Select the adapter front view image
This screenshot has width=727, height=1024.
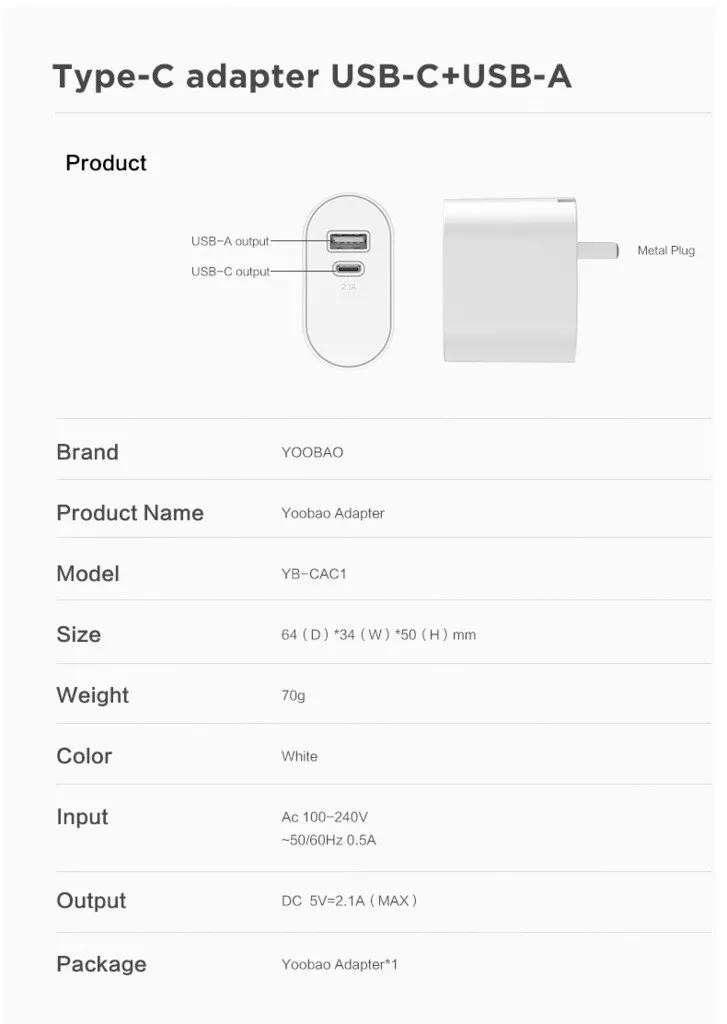348,280
